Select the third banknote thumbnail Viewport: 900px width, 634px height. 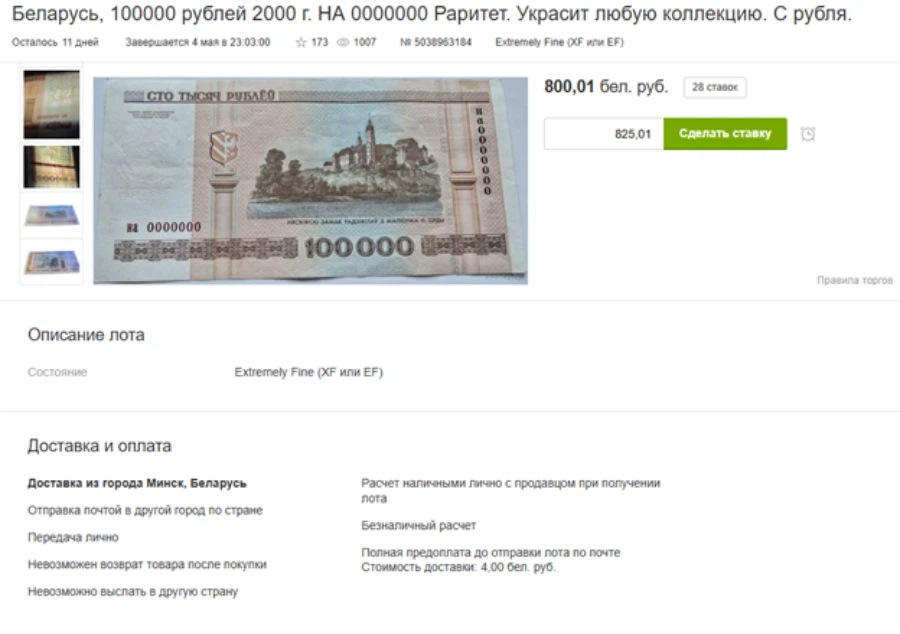point(52,216)
